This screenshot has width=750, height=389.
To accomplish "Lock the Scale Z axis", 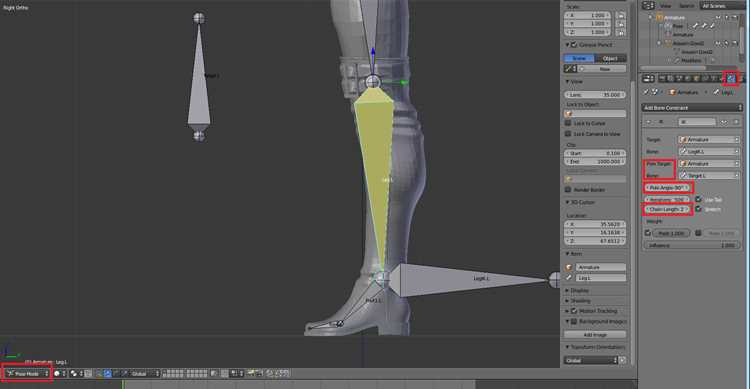I will pyautogui.click(x=621, y=33).
